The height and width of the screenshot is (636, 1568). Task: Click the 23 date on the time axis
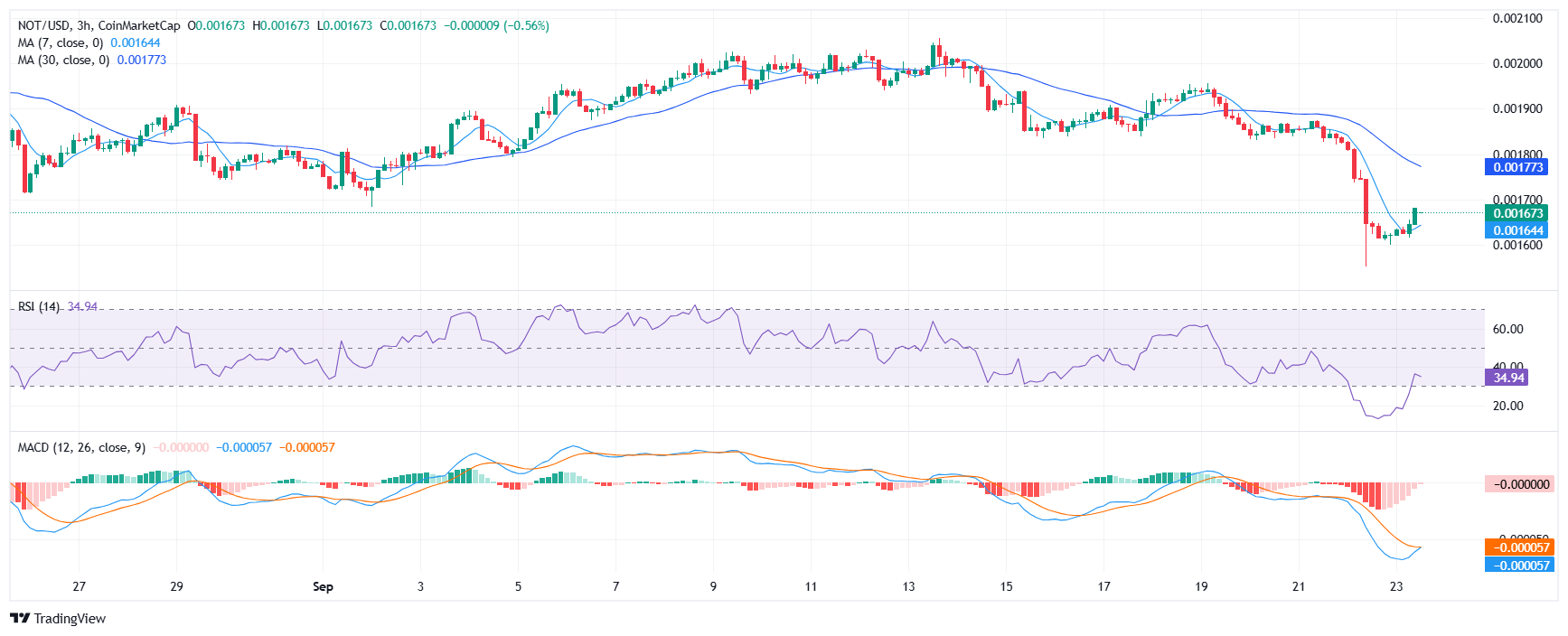(1396, 586)
